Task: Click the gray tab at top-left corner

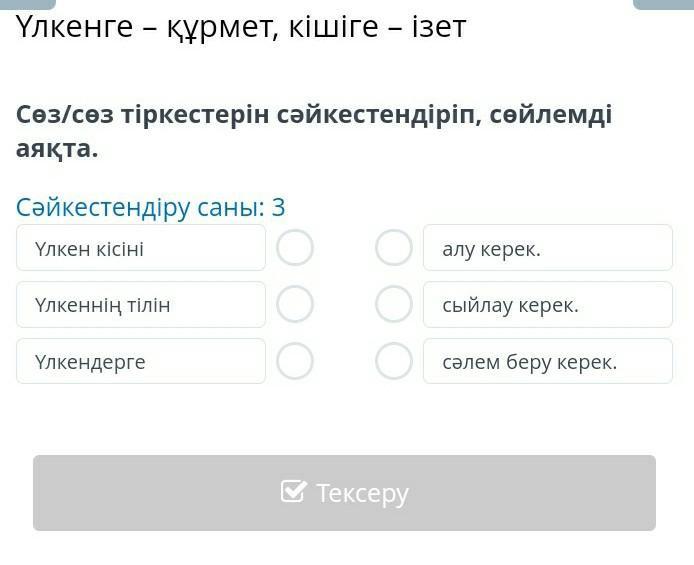Action: (28, 4)
